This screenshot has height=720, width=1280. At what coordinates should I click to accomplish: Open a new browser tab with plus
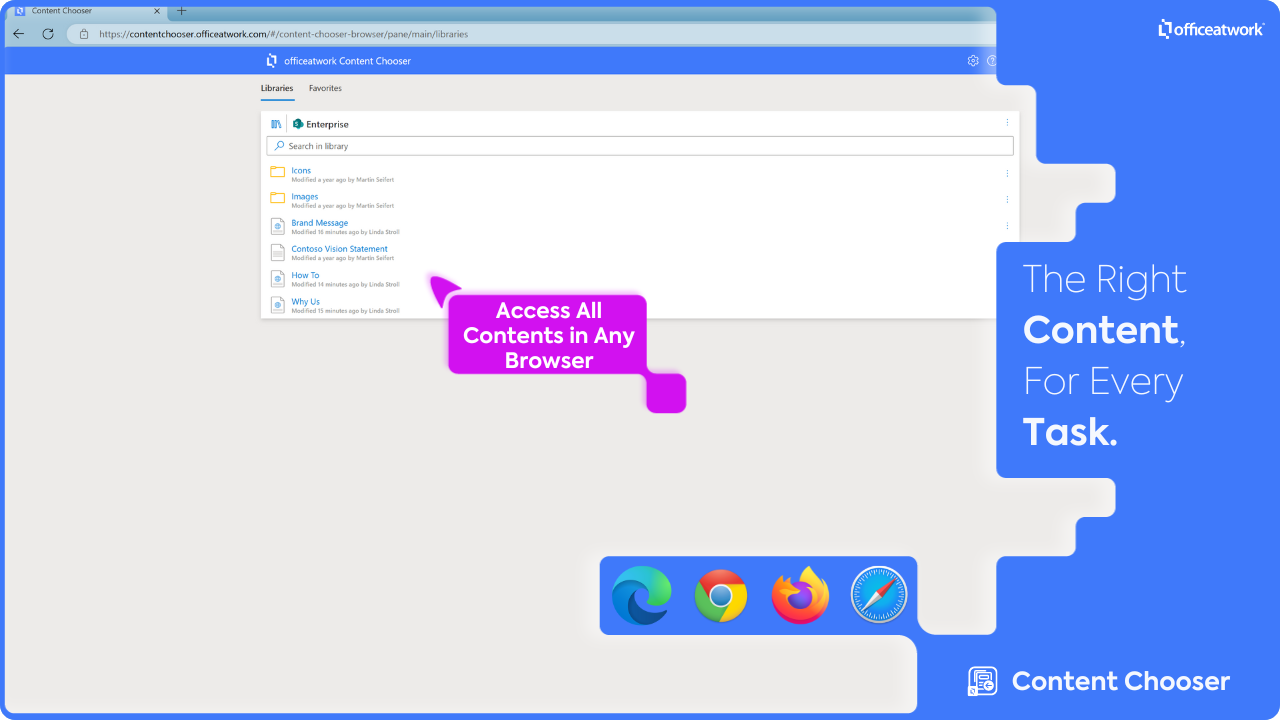[181, 11]
